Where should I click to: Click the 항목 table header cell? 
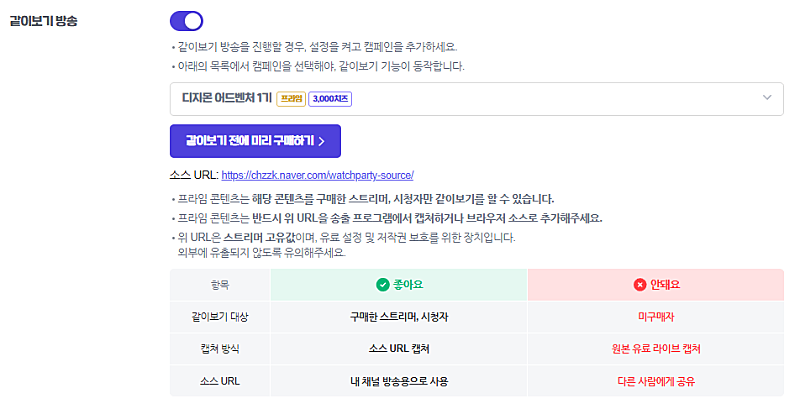(220, 285)
